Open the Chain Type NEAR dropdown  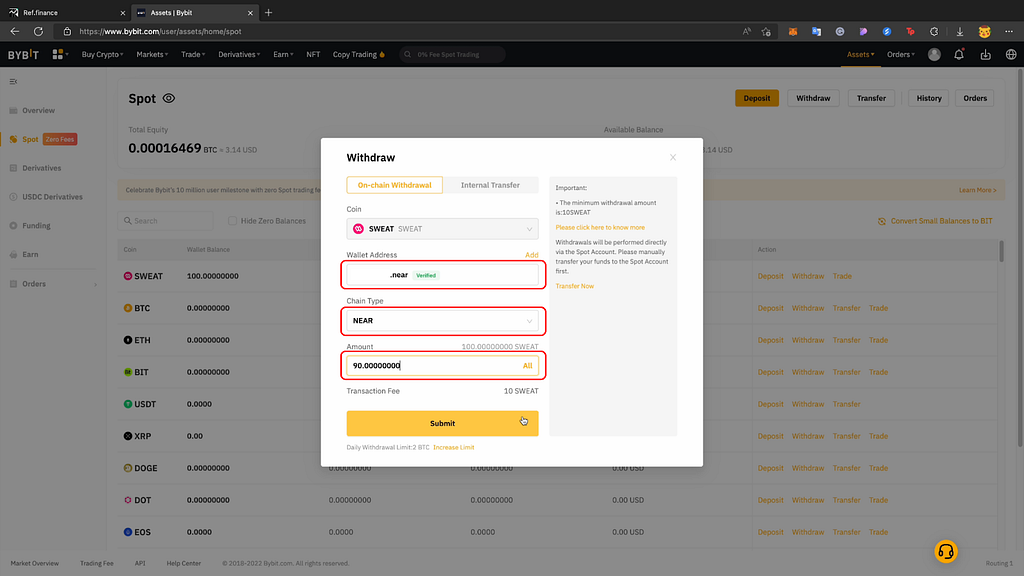[442, 321]
